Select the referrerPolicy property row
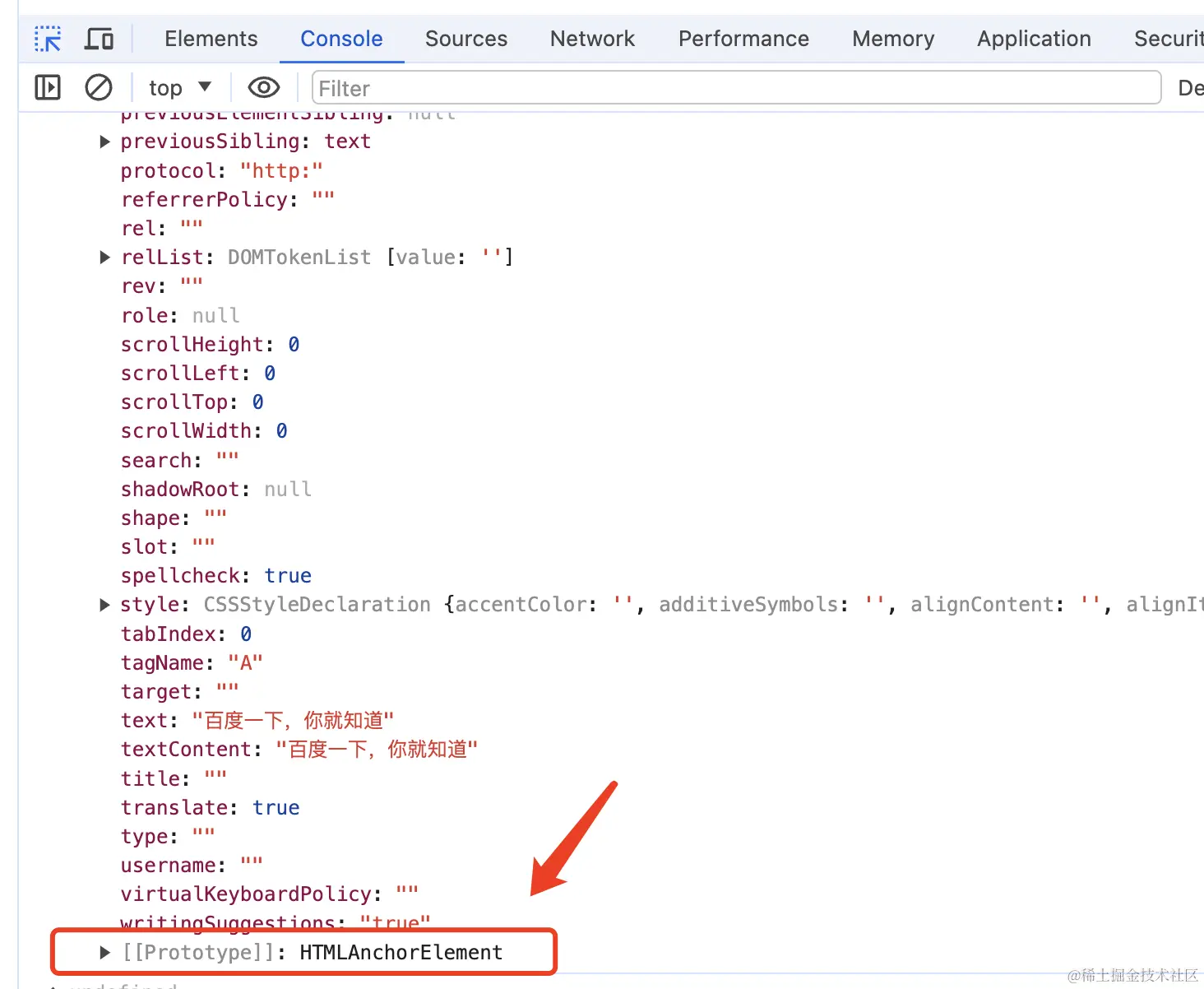Screen dimensions: 1204x989 [x=228, y=199]
